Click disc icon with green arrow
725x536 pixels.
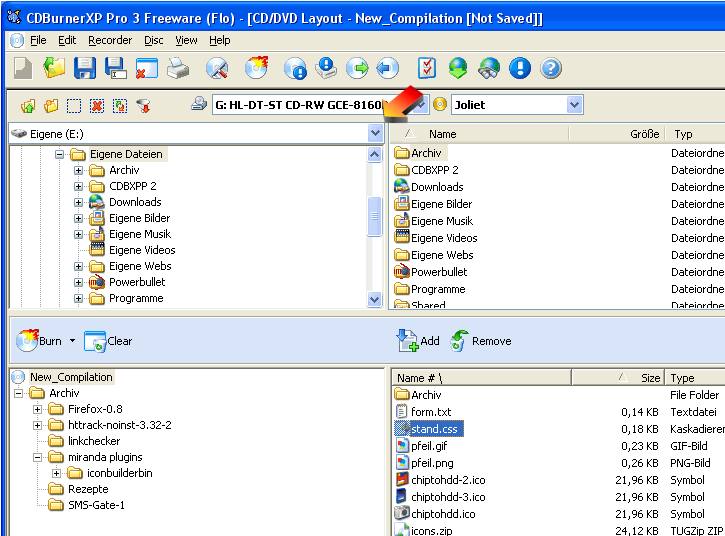[357, 68]
